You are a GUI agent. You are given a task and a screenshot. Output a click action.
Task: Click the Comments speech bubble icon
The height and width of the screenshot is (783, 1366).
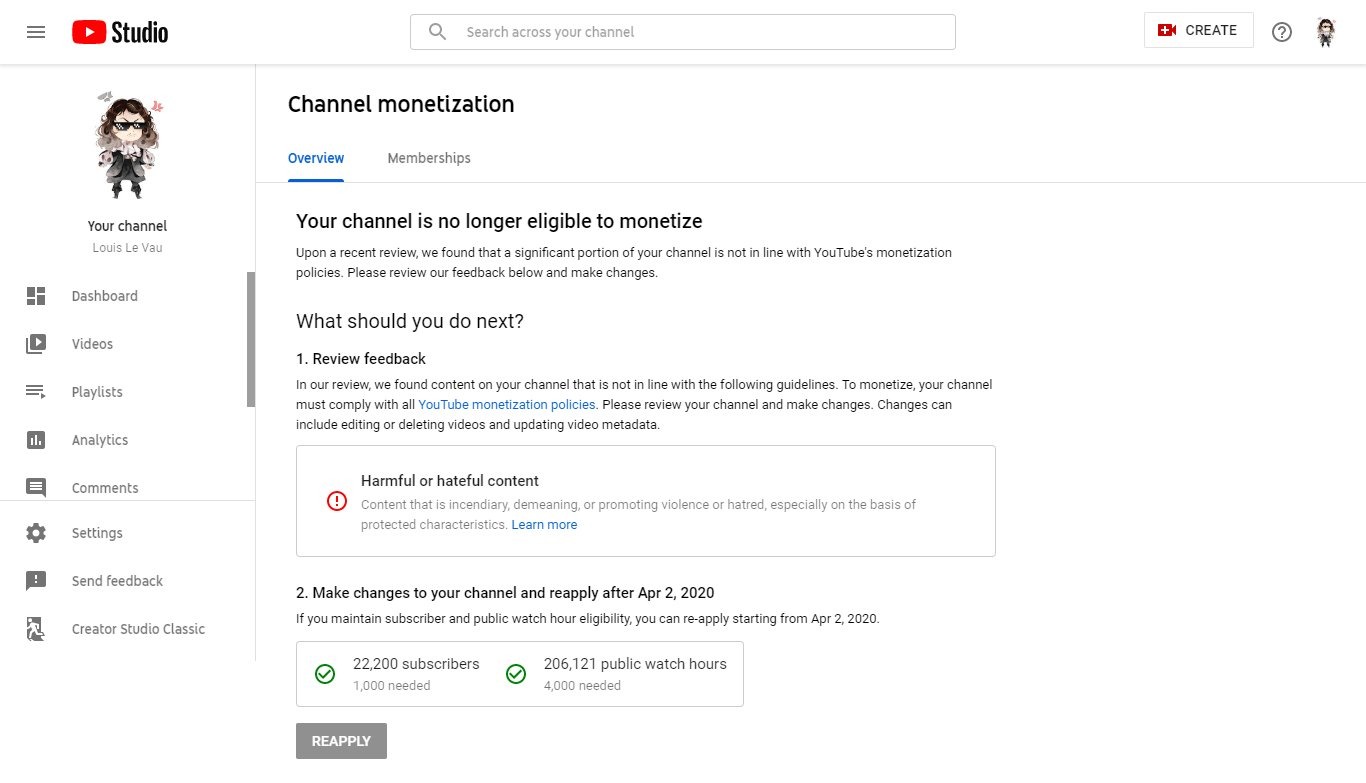[36, 488]
